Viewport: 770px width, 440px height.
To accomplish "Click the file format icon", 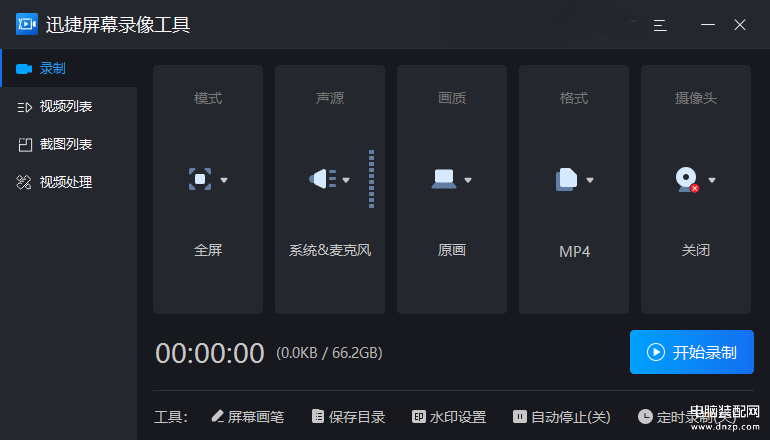I will click(x=566, y=179).
